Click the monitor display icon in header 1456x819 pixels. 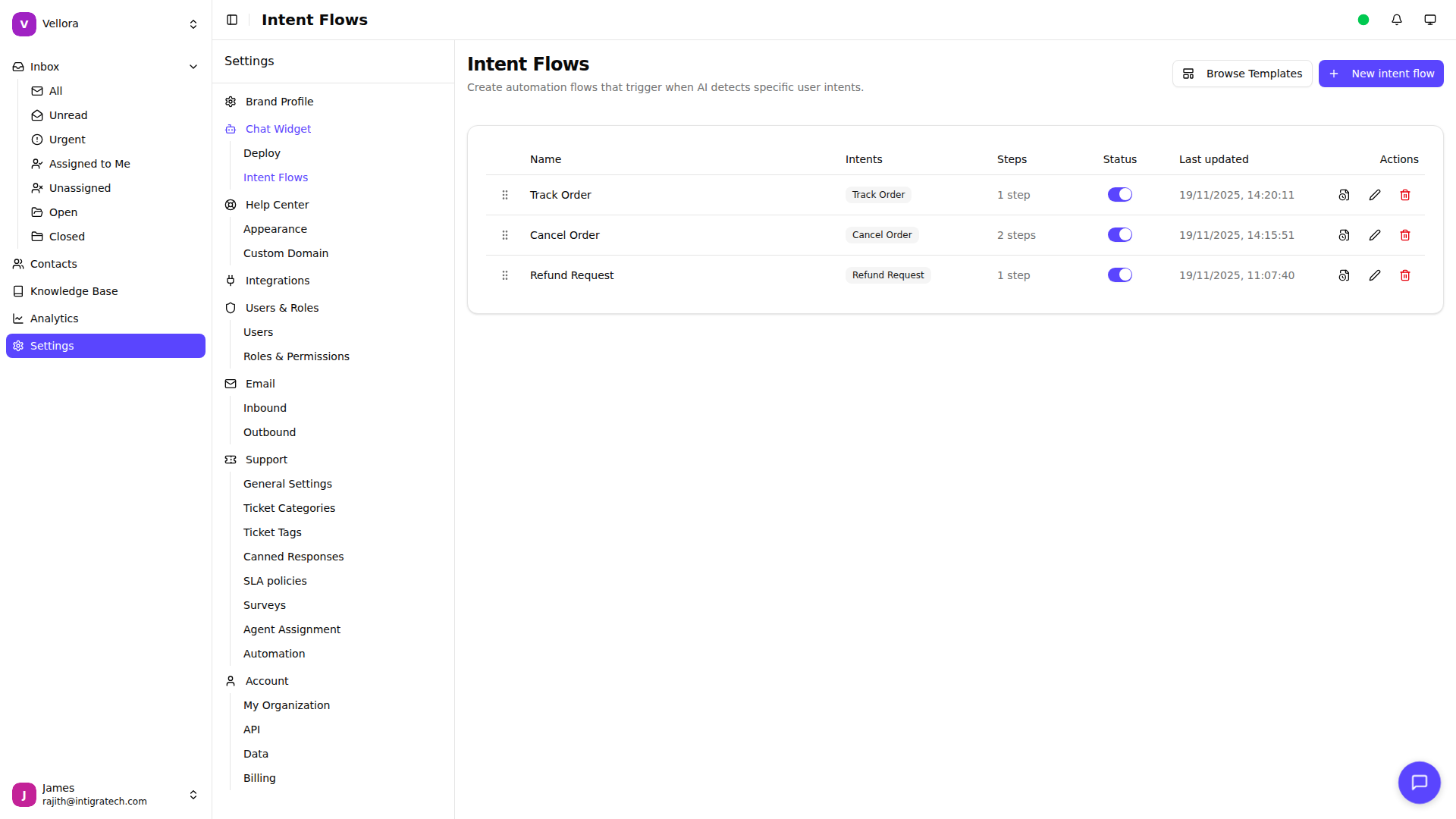coord(1430,20)
